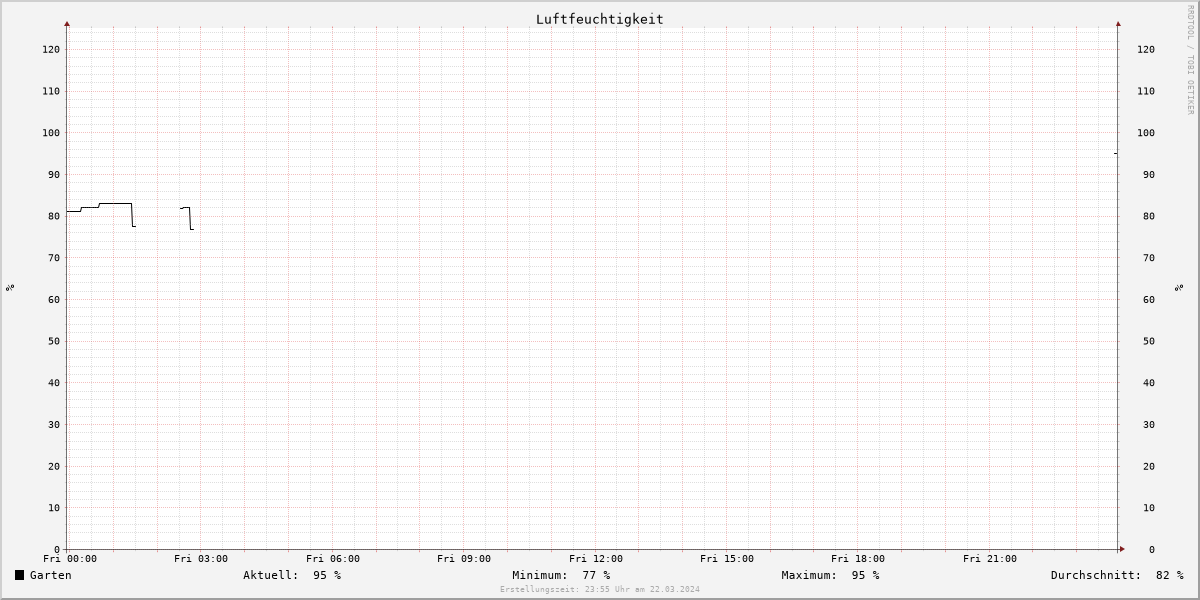Click the Fri 06:00 time axis label
This screenshot has height=600, width=1200.
pos(333,559)
